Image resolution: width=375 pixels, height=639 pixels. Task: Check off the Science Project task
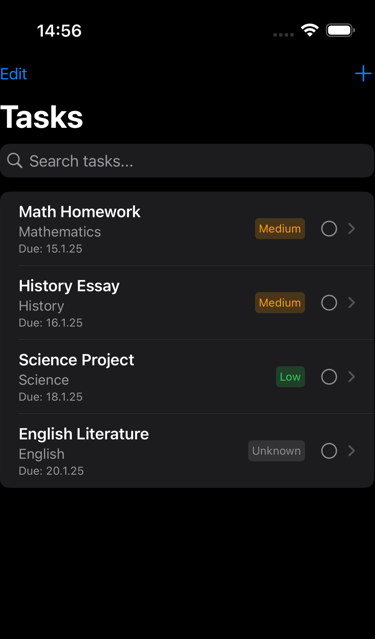point(329,377)
